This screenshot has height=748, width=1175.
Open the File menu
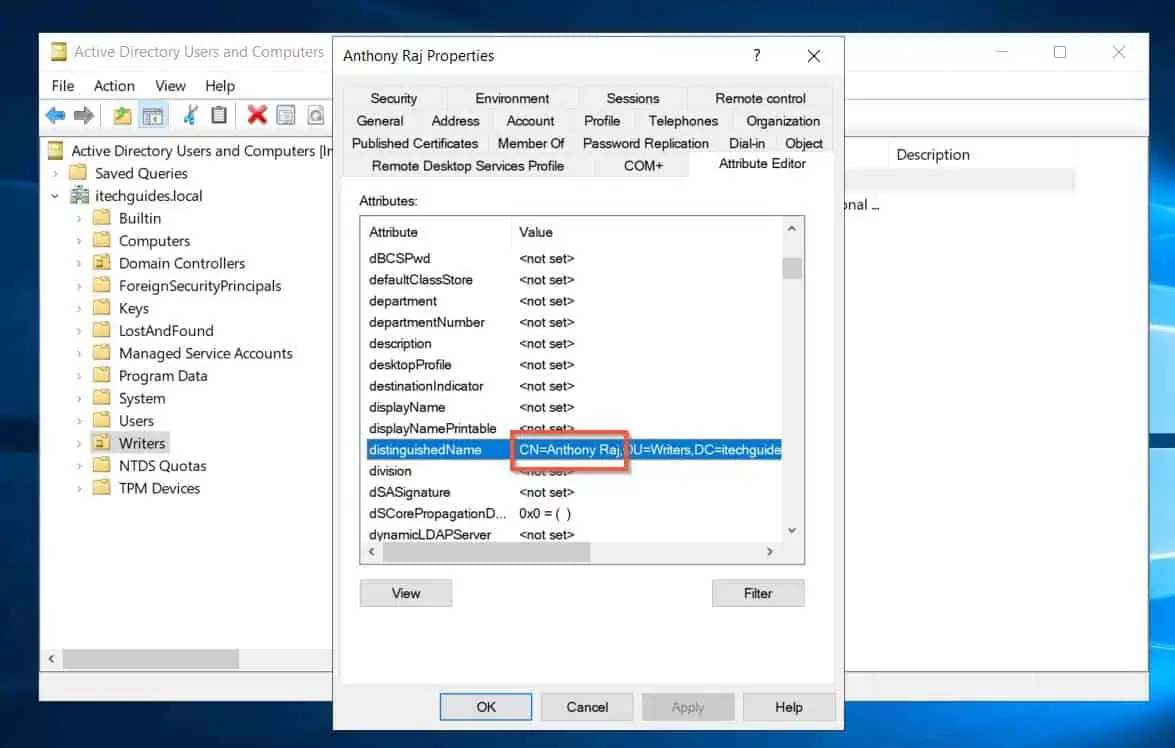(63, 86)
